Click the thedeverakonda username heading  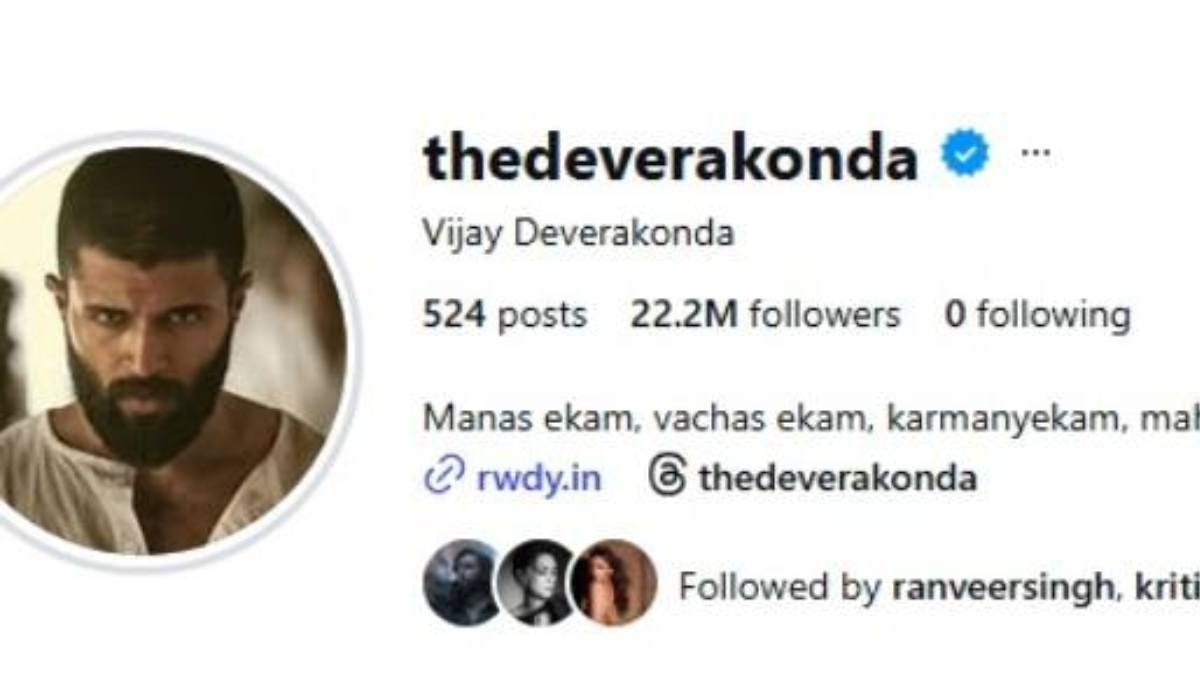(x=671, y=156)
